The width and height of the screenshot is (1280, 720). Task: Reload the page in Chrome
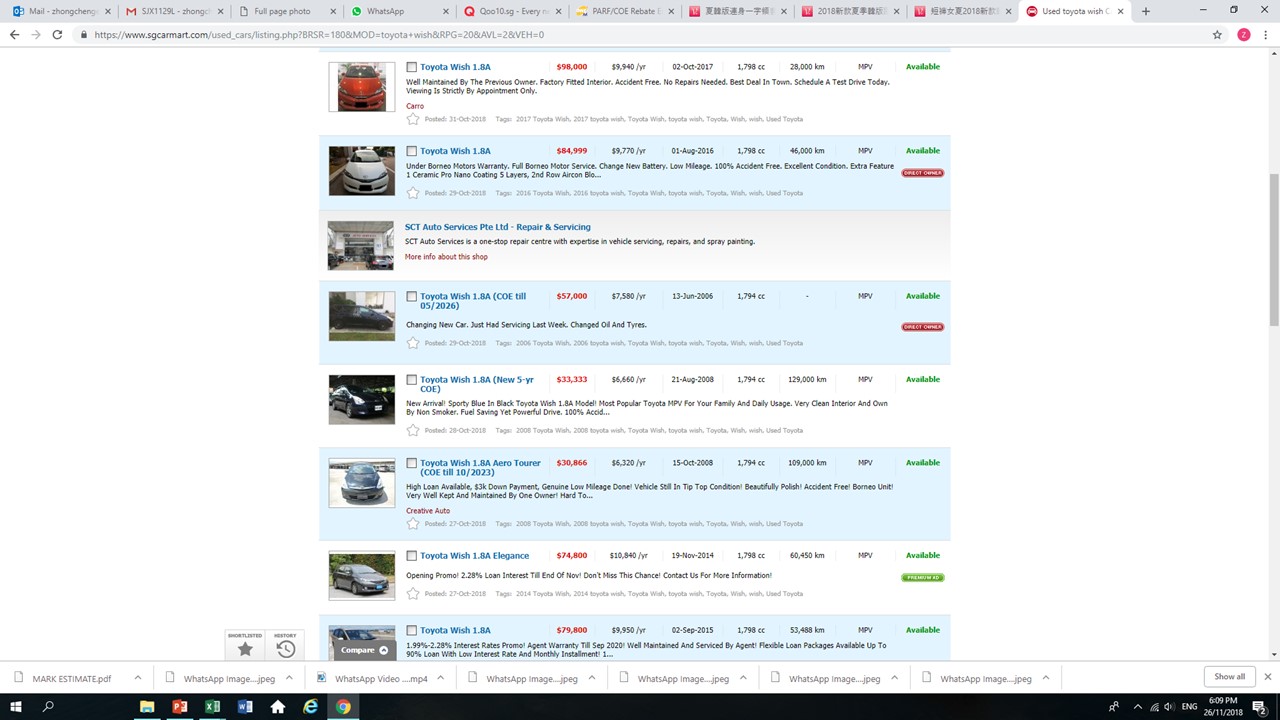coord(57,34)
